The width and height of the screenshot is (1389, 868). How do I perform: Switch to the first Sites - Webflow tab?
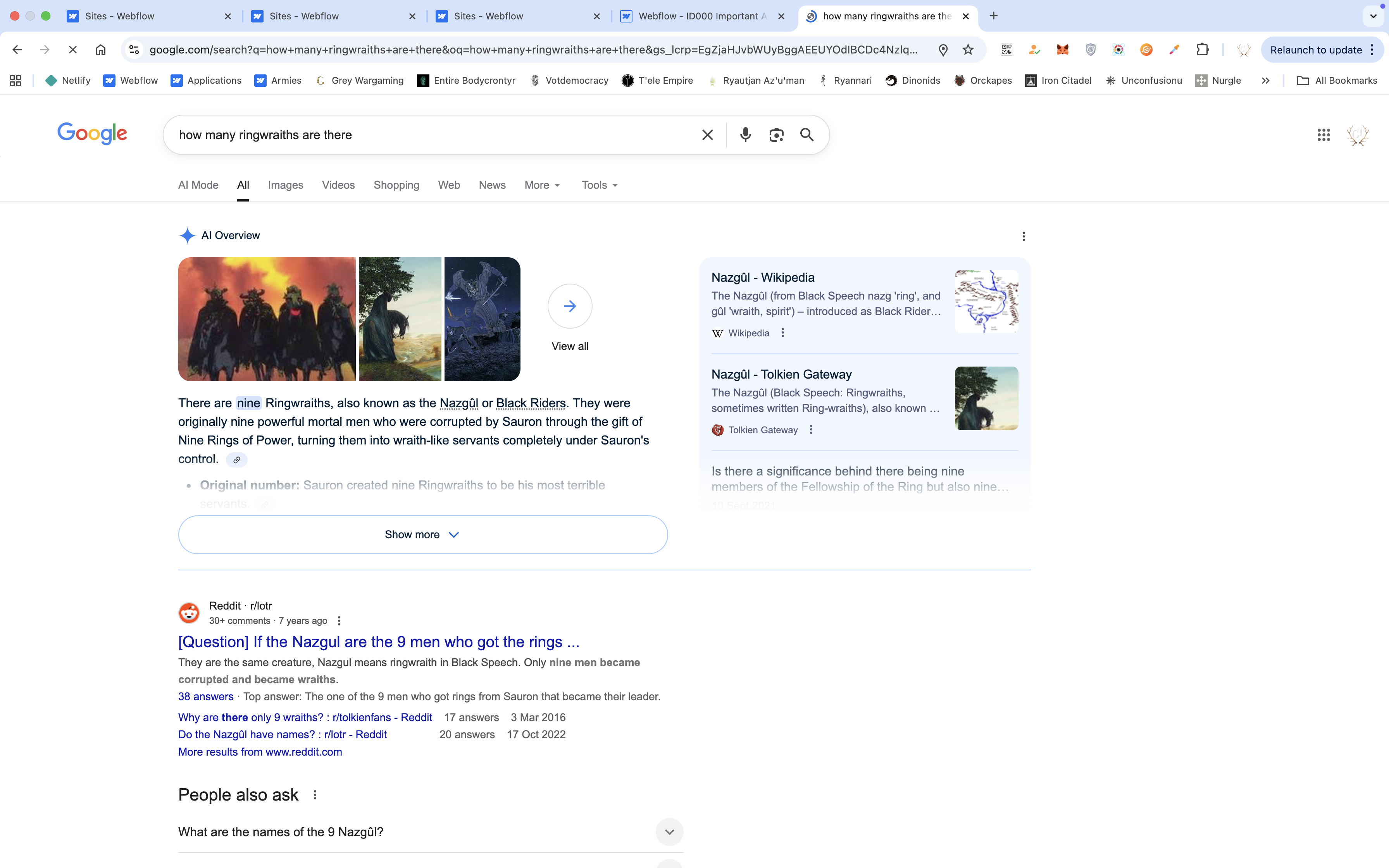point(119,16)
